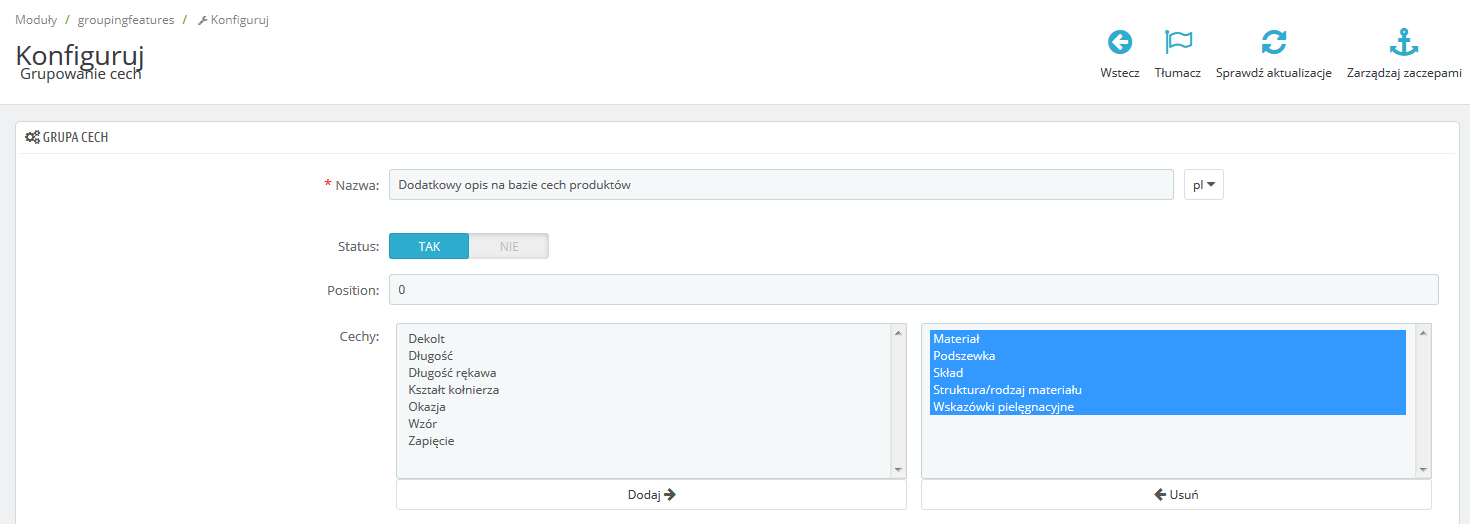The height and width of the screenshot is (524, 1470).
Task: Open the pl language dropdown
Action: 1203,185
